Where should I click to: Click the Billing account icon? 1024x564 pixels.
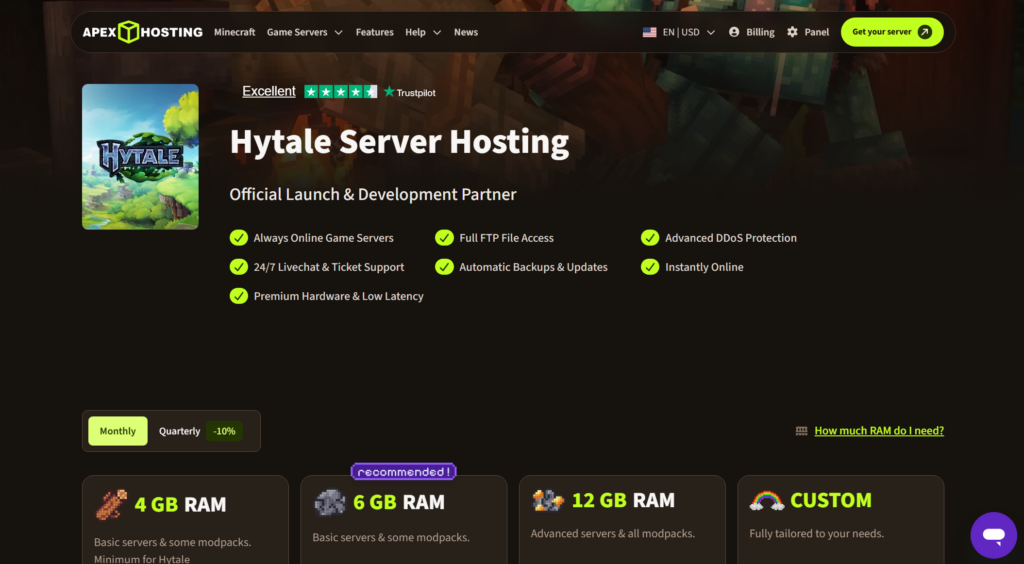(734, 32)
